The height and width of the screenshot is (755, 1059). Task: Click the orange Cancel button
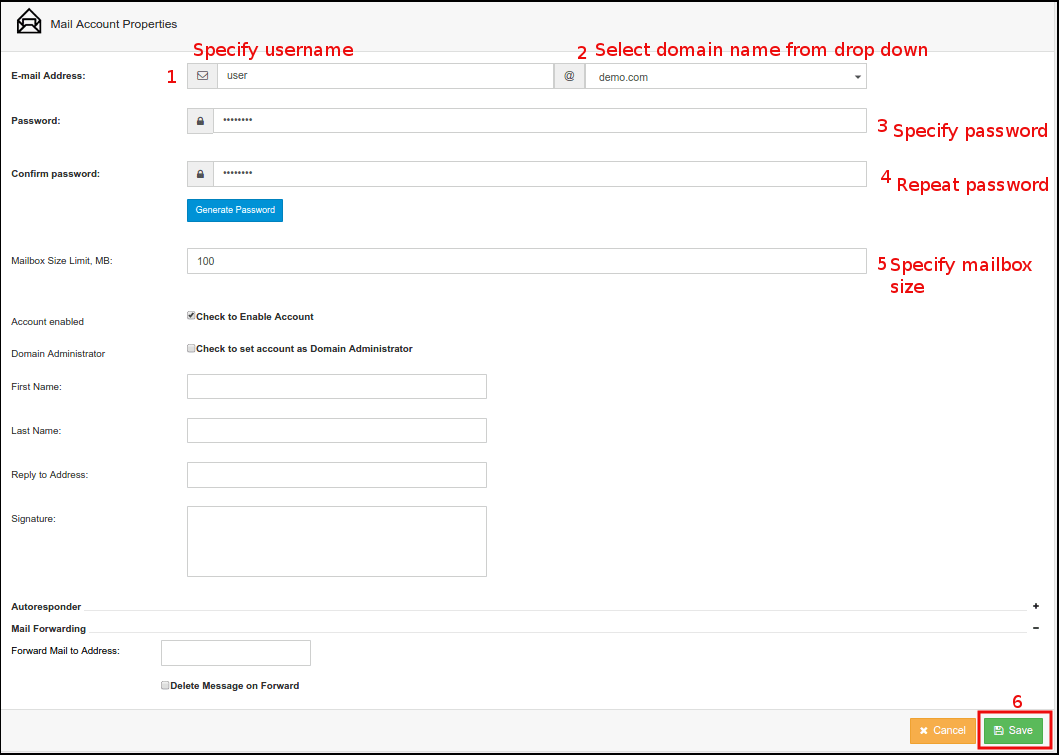(x=942, y=731)
